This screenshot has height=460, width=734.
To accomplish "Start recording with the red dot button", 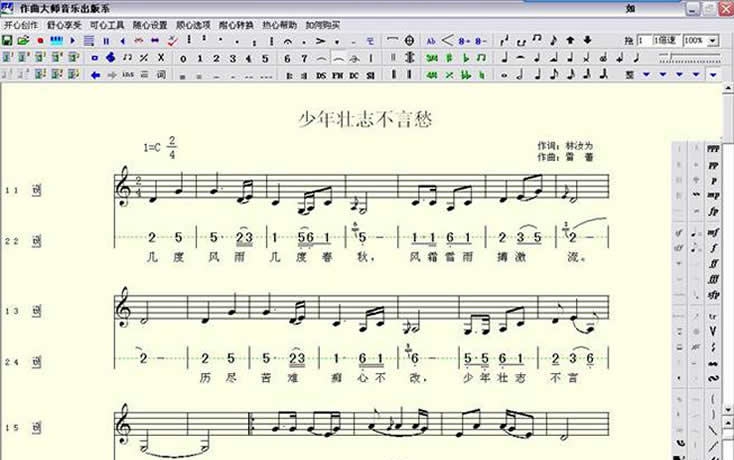I will pos(40,41).
